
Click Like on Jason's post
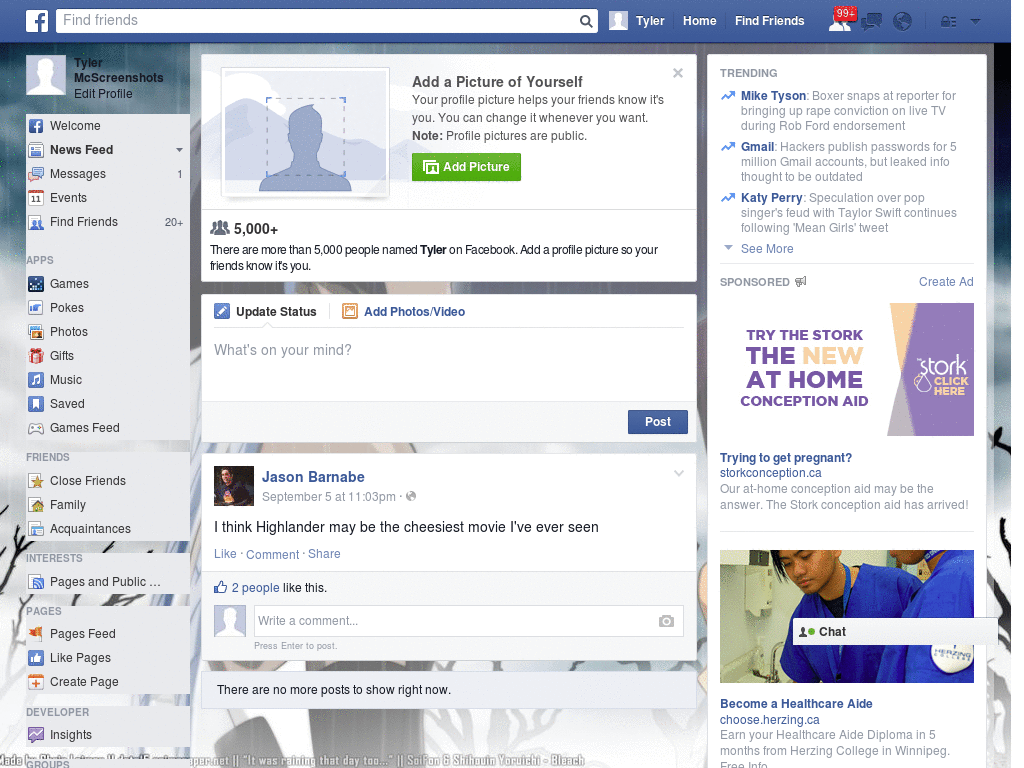(x=225, y=554)
